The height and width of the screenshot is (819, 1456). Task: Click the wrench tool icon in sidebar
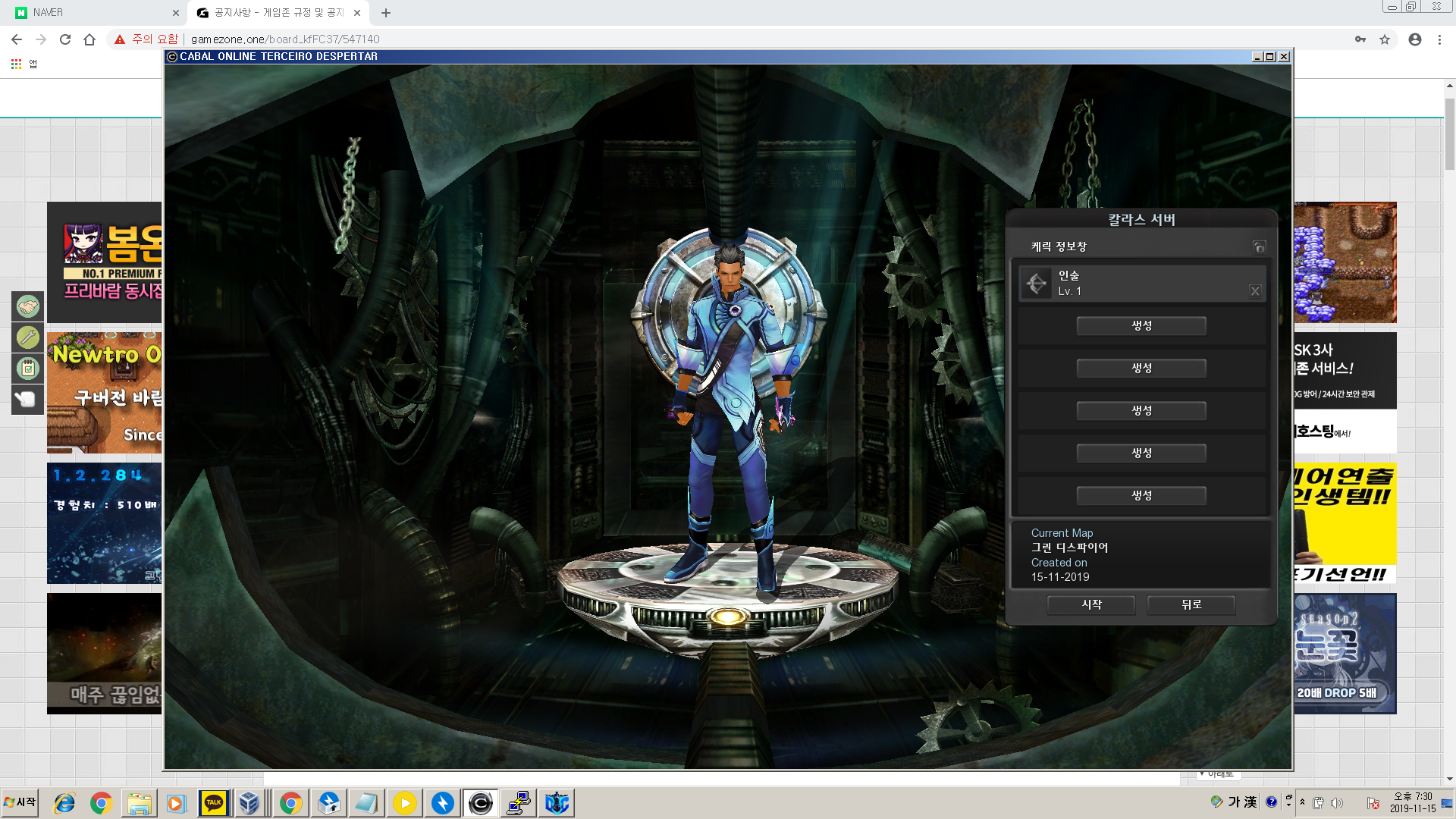coord(28,337)
